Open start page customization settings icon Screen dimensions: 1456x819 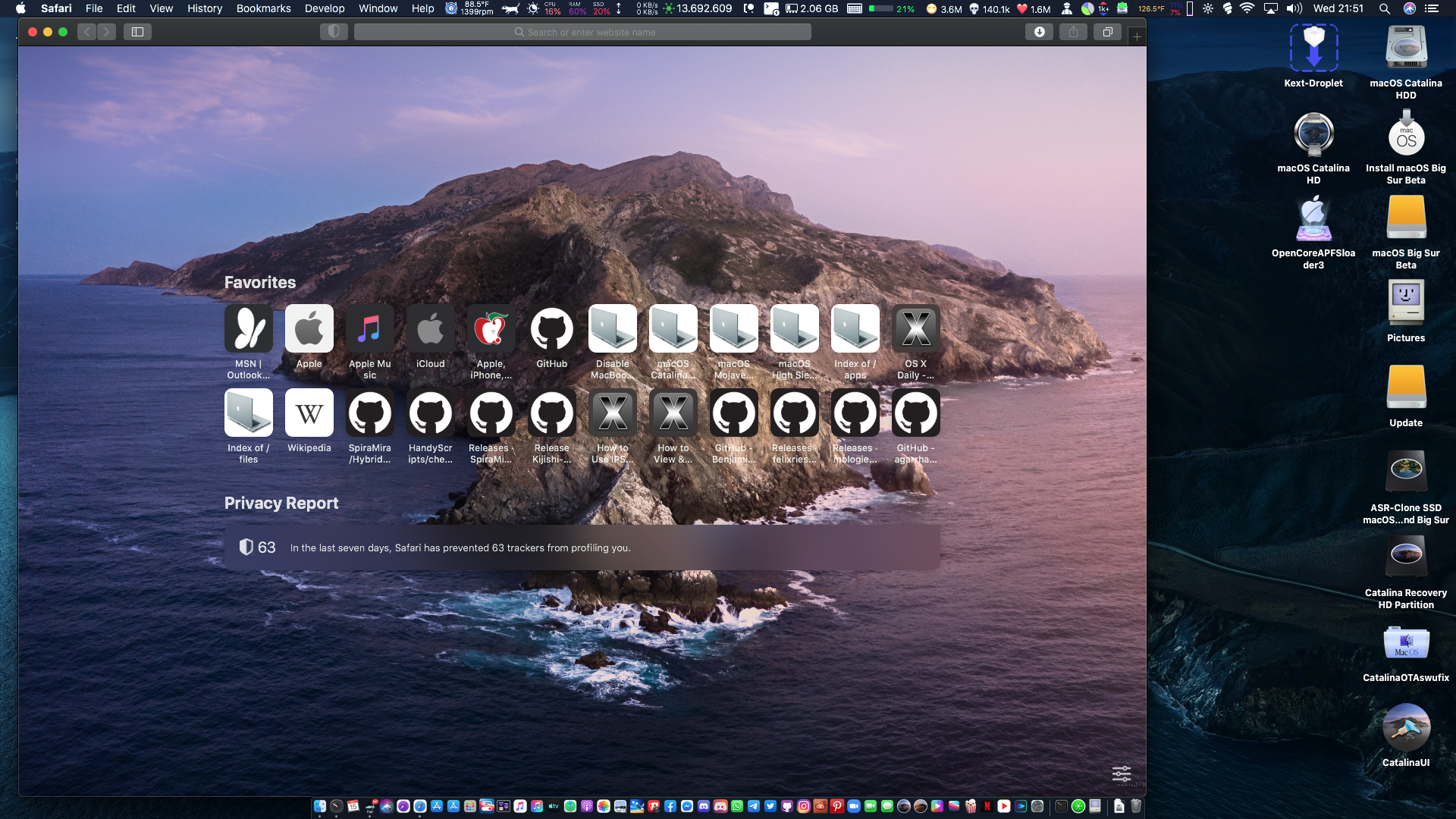[1121, 773]
